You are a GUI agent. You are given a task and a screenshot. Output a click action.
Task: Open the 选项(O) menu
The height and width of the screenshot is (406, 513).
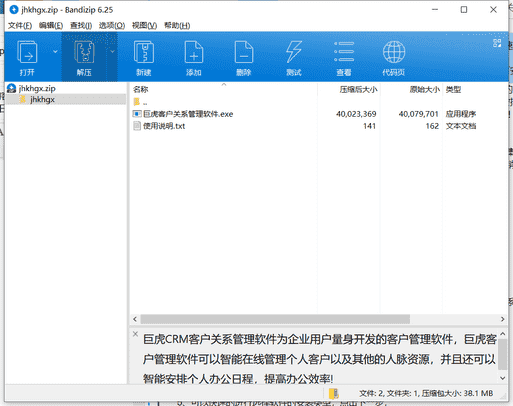click(112, 26)
